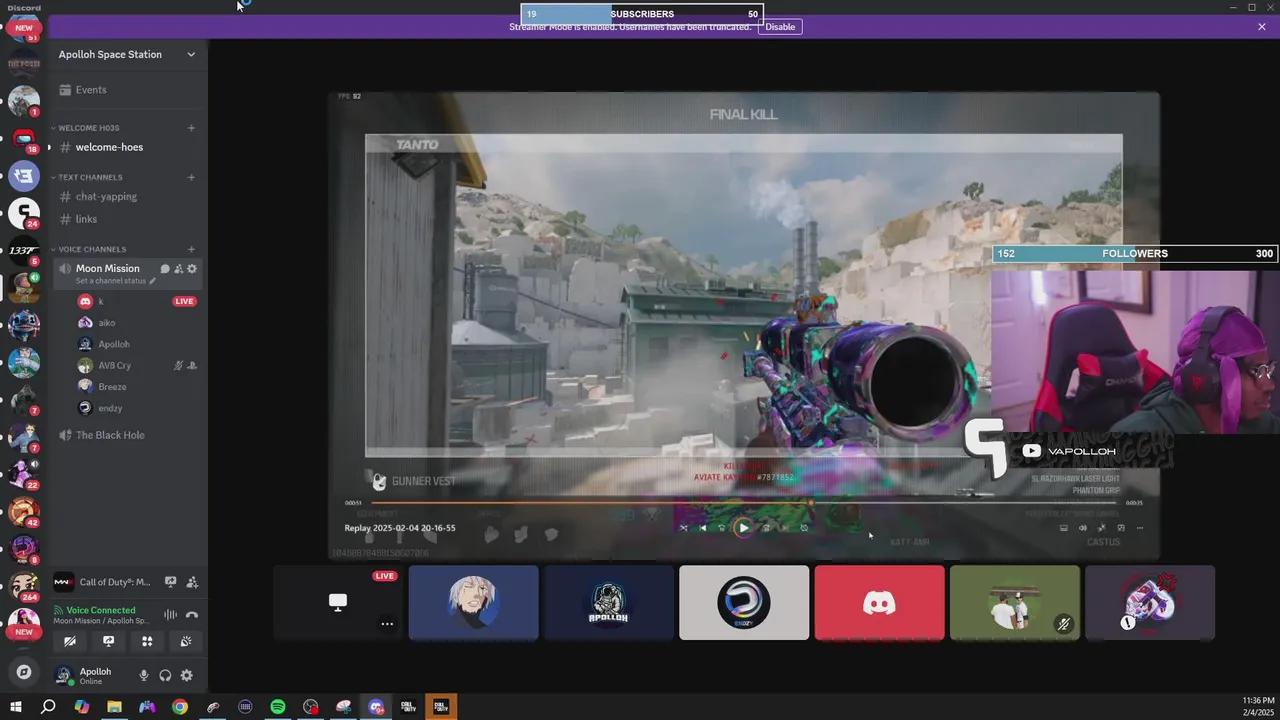Disable Streamer Mode with the Disable button
The height and width of the screenshot is (720, 1280).
point(780,27)
